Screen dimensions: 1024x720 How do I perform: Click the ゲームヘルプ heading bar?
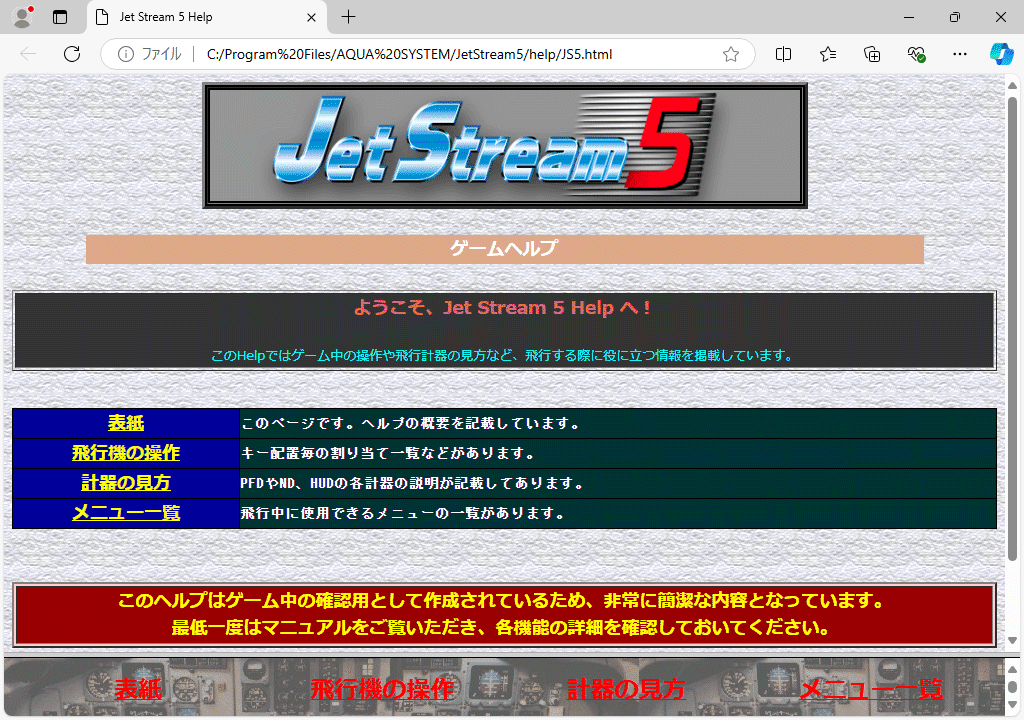pos(505,249)
